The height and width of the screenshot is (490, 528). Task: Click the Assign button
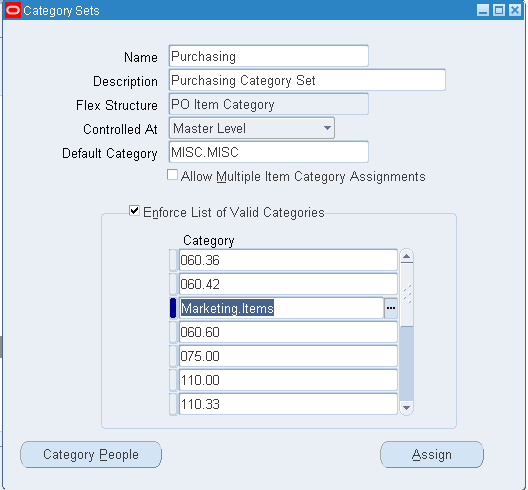[432, 455]
